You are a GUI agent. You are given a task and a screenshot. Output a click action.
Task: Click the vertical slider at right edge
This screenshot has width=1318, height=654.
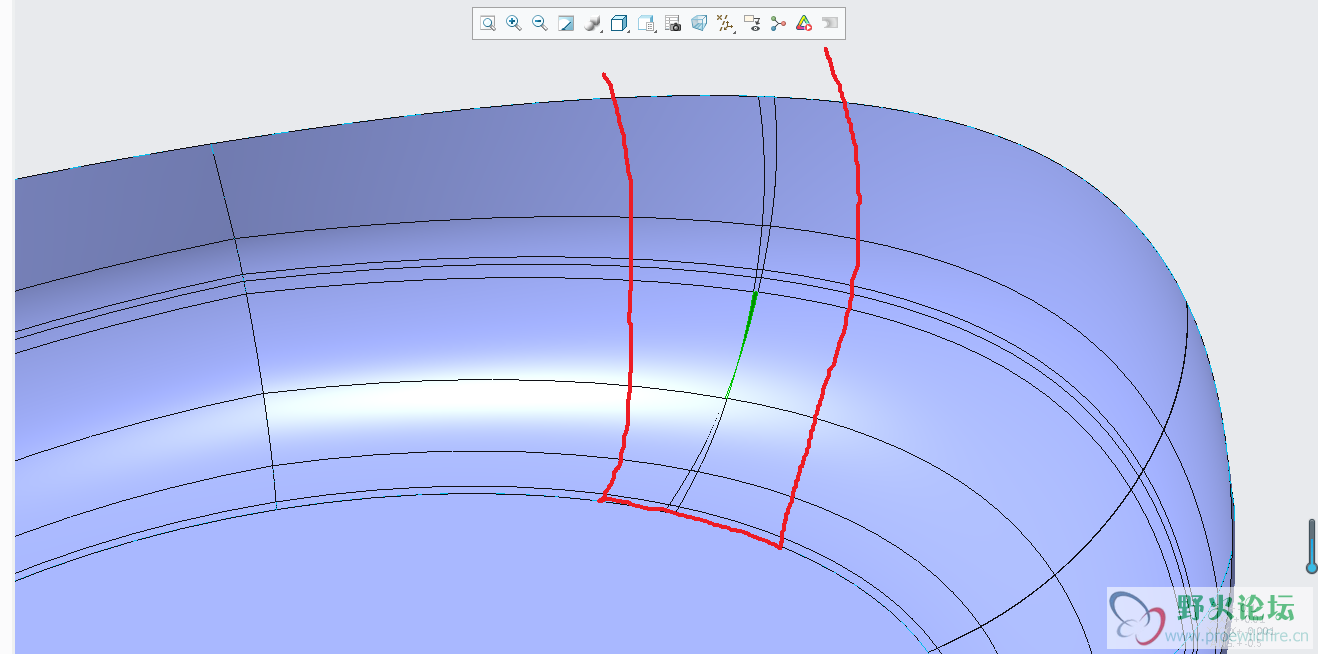[1312, 546]
